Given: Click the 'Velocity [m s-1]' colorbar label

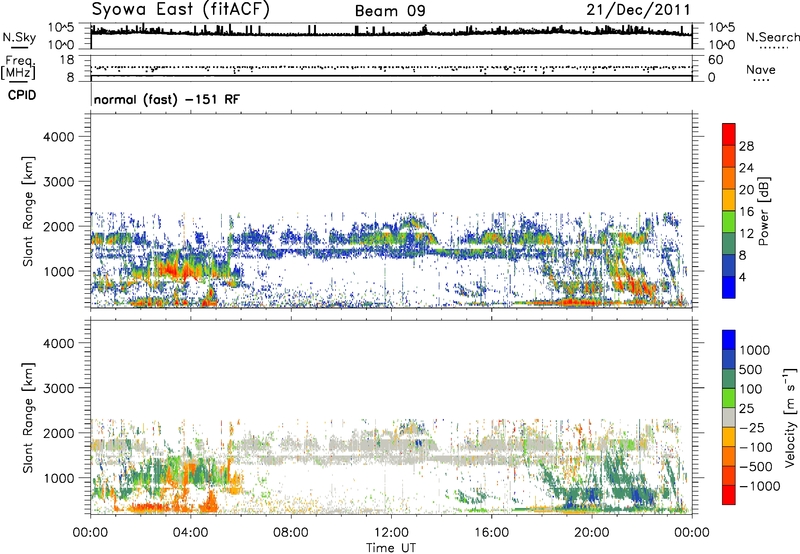Looking at the screenshot, I should click(790, 417).
